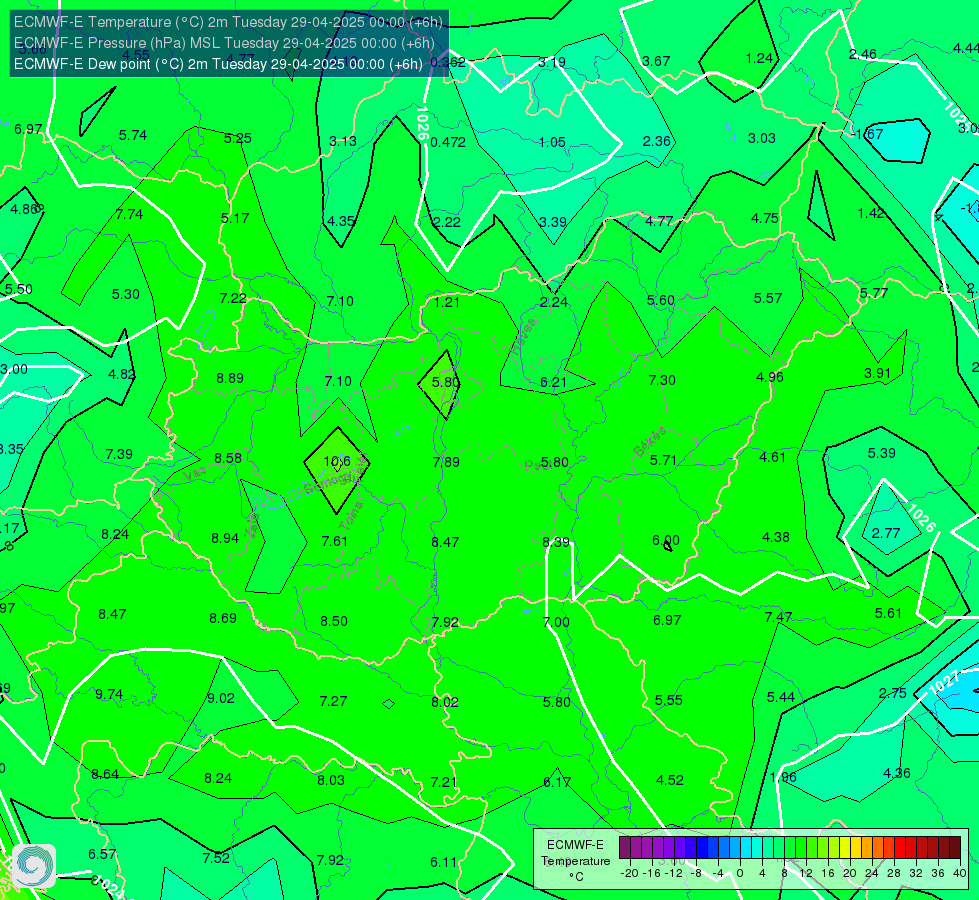Click the 1.05 map value

pos(552,142)
